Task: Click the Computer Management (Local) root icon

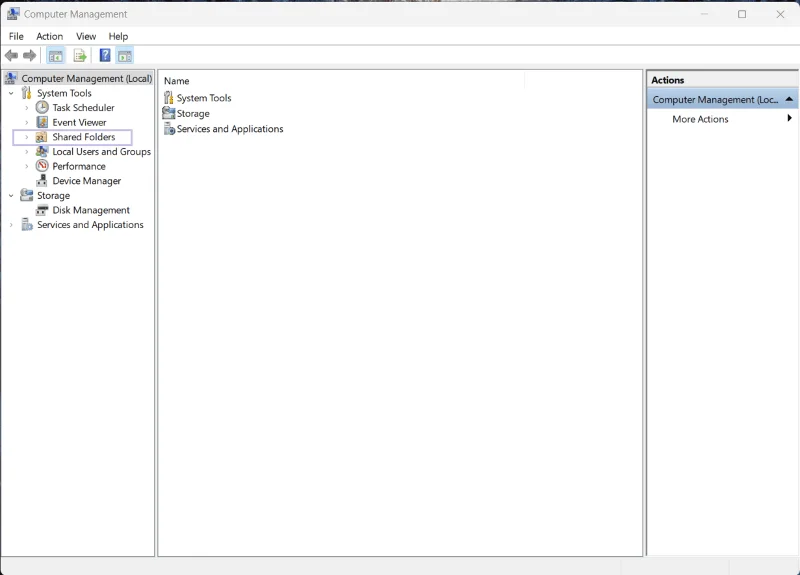Action: (x=11, y=78)
